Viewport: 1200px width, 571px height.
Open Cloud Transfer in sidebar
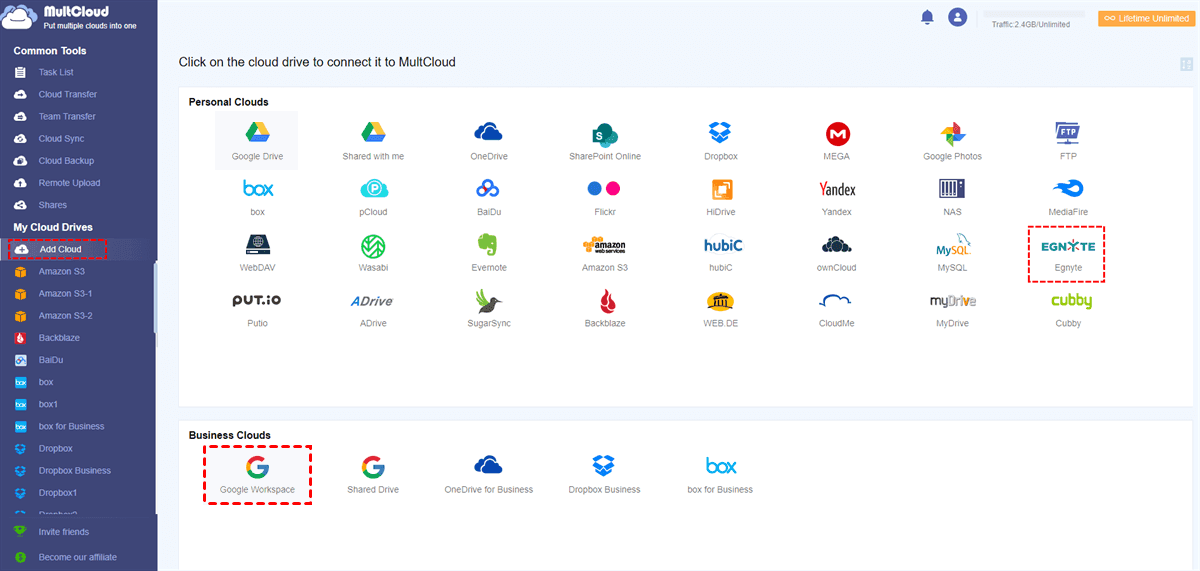pos(67,94)
